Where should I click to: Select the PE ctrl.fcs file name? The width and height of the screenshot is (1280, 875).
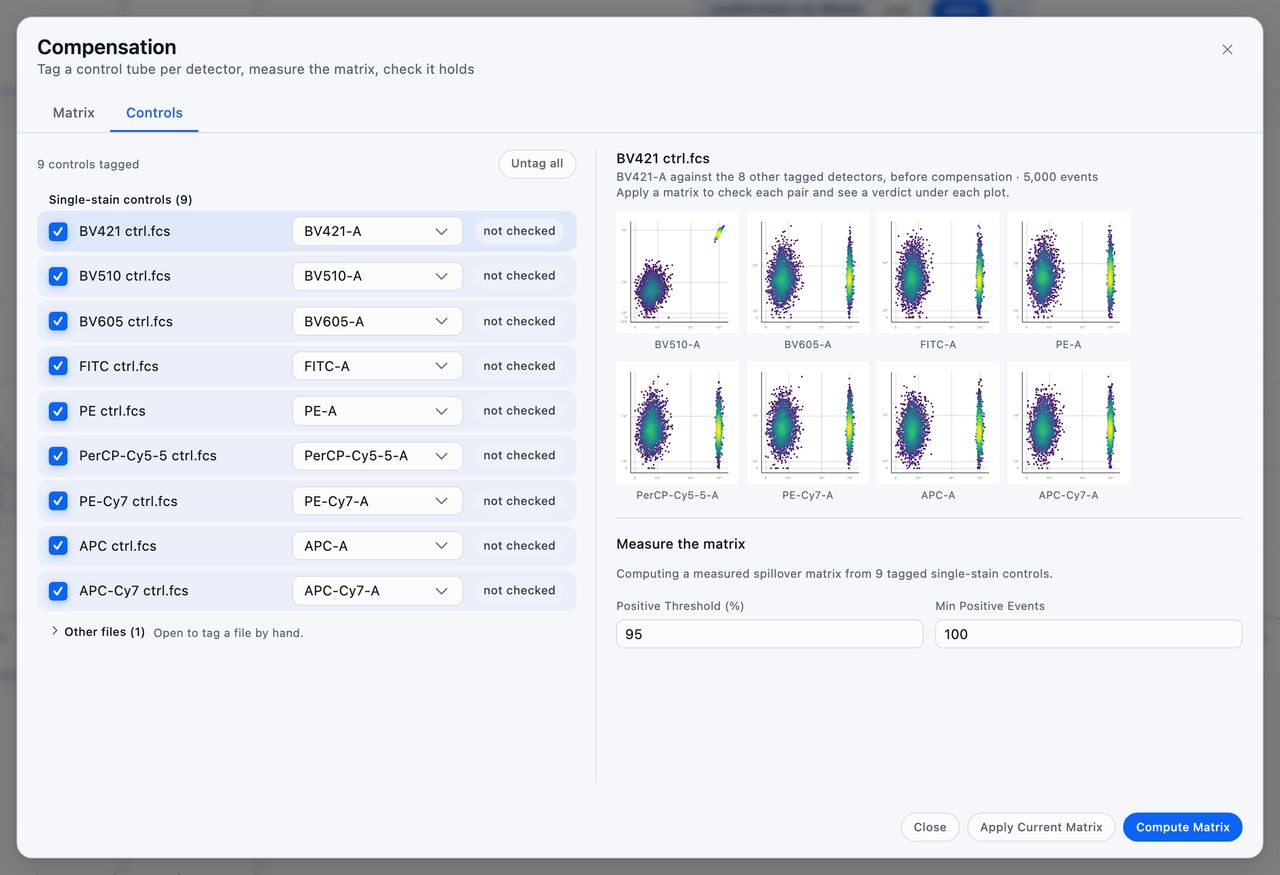(112, 411)
